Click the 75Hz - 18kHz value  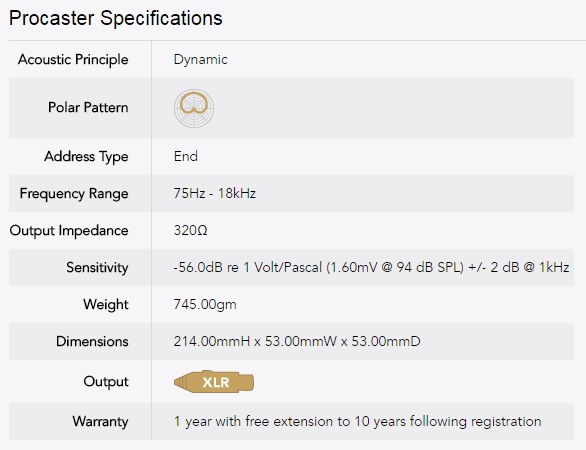click(x=215, y=194)
